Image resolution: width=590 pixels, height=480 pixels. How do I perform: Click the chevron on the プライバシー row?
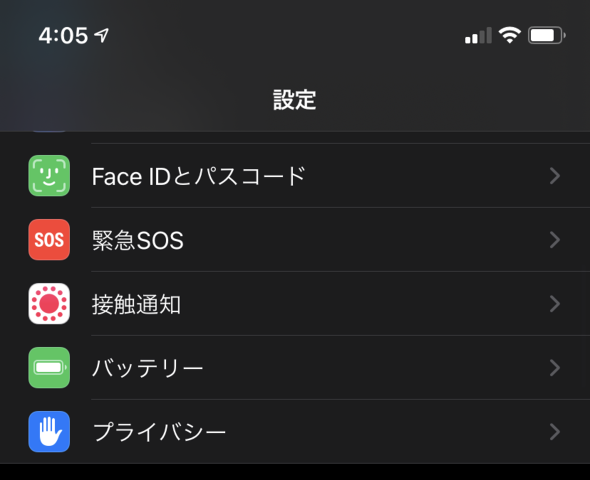tap(555, 431)
